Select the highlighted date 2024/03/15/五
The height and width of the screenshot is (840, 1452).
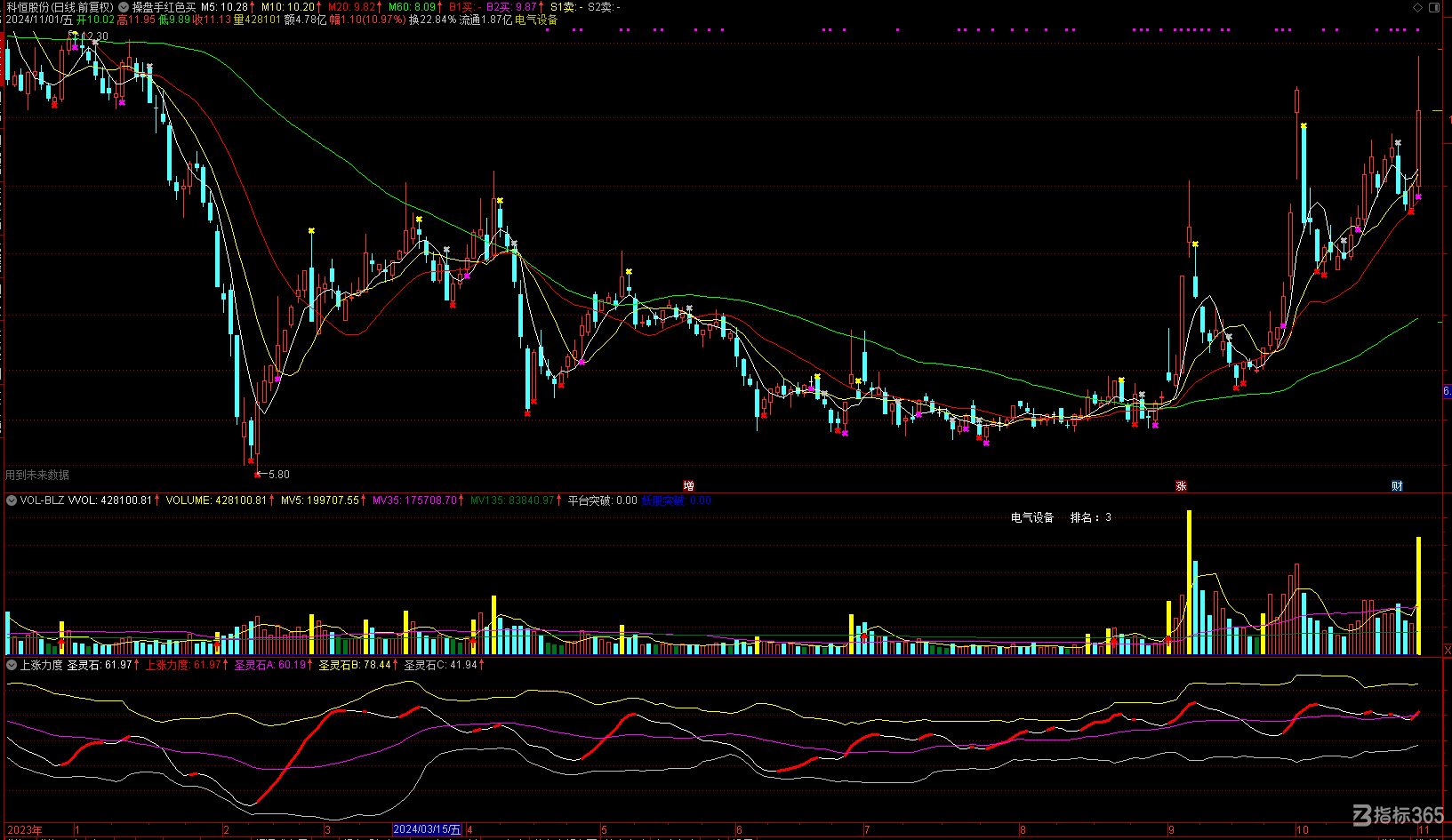pyautogui.click(x=427, y=829)
